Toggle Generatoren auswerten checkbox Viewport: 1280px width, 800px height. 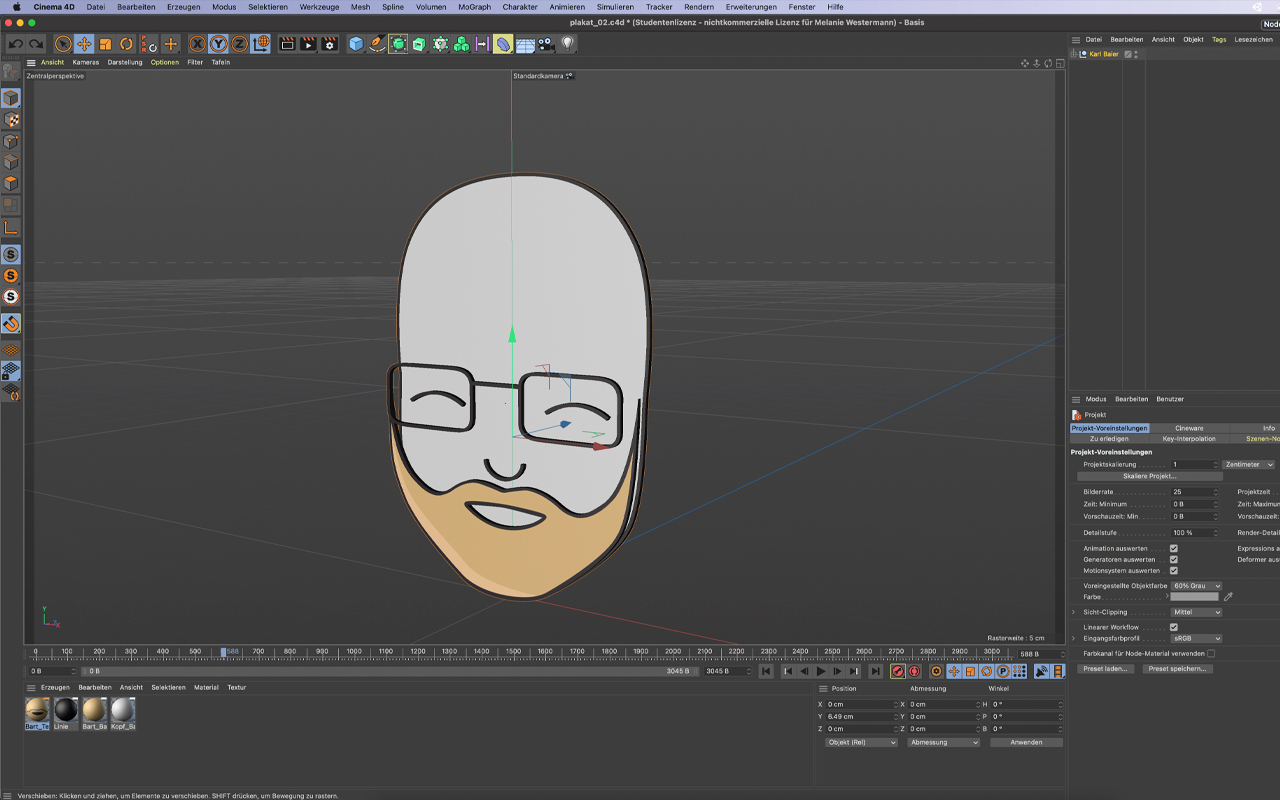1174,560
